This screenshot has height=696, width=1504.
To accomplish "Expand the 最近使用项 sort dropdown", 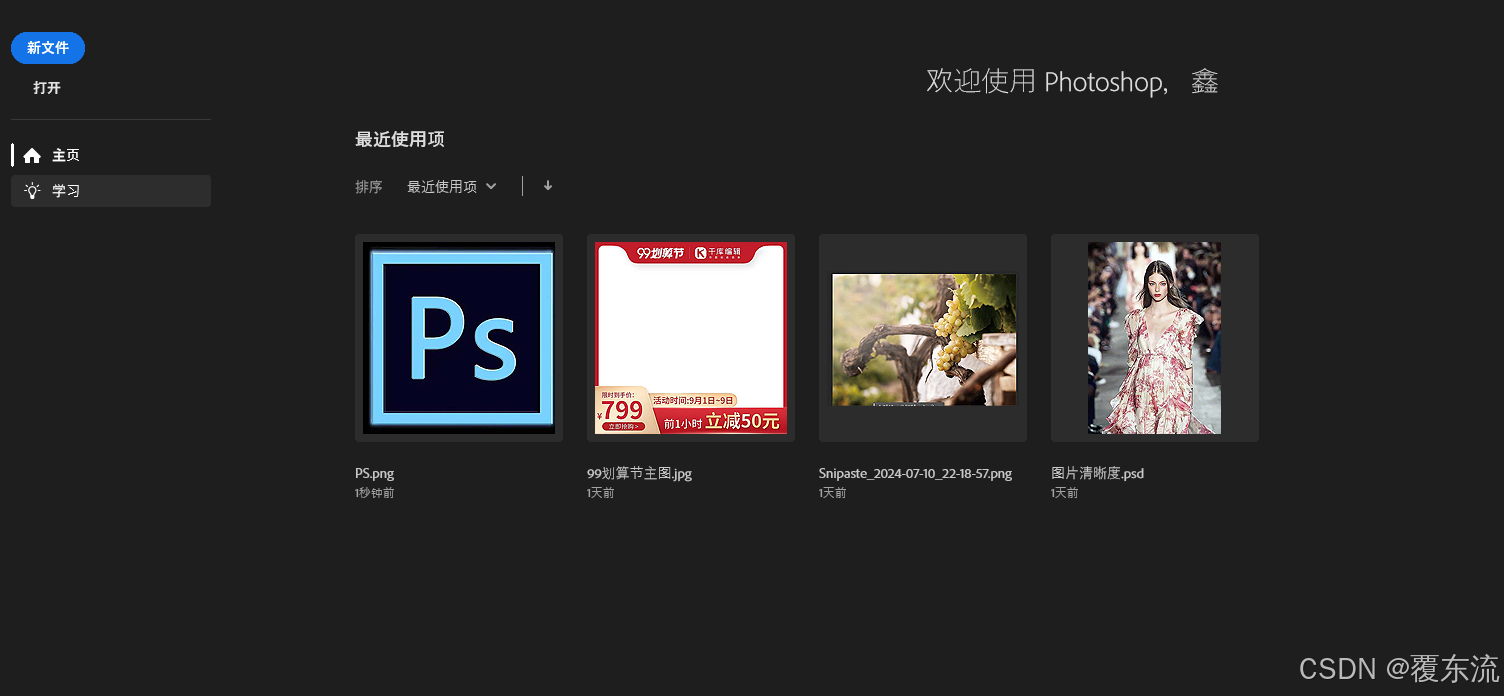I will tap(452, 187).
